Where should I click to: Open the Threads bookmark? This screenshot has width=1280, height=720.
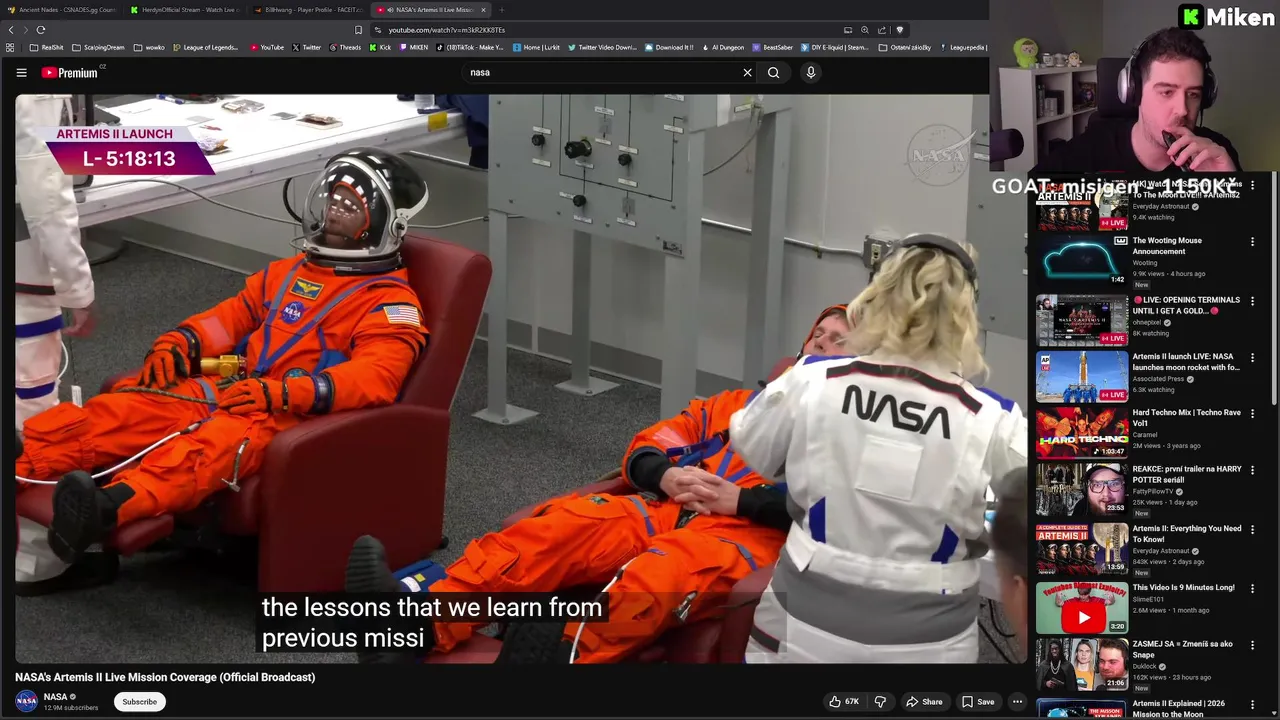coord(344,47)
